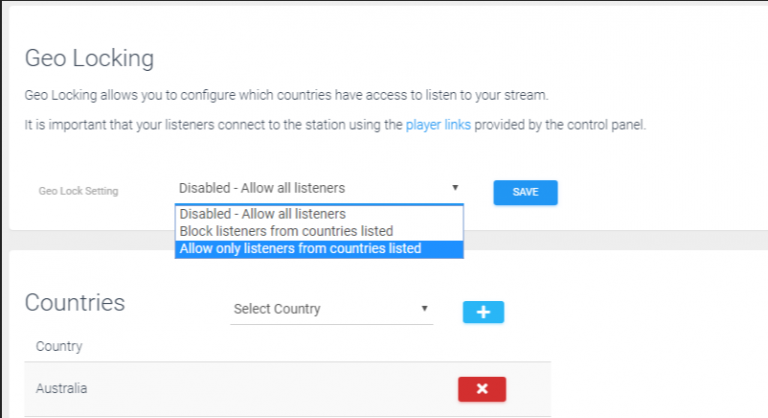Click the Country column header
The width and height of the screenshot is (768, 418).
point(59,346)
